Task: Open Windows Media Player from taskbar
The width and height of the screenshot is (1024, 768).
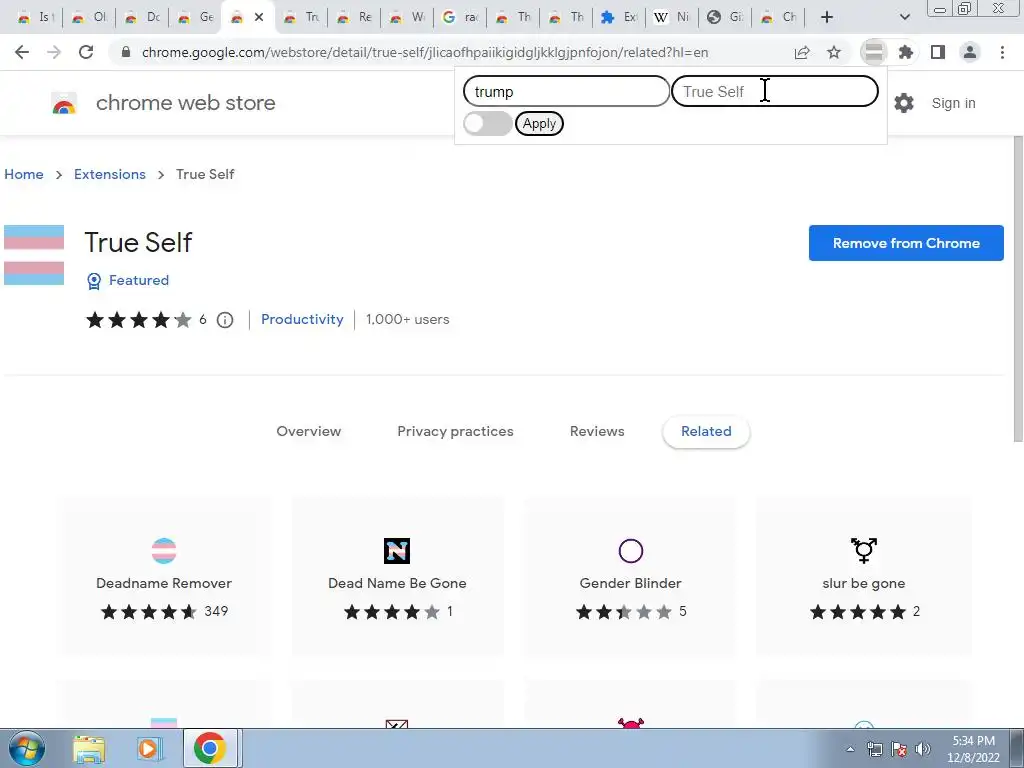Action: [150, 748]
